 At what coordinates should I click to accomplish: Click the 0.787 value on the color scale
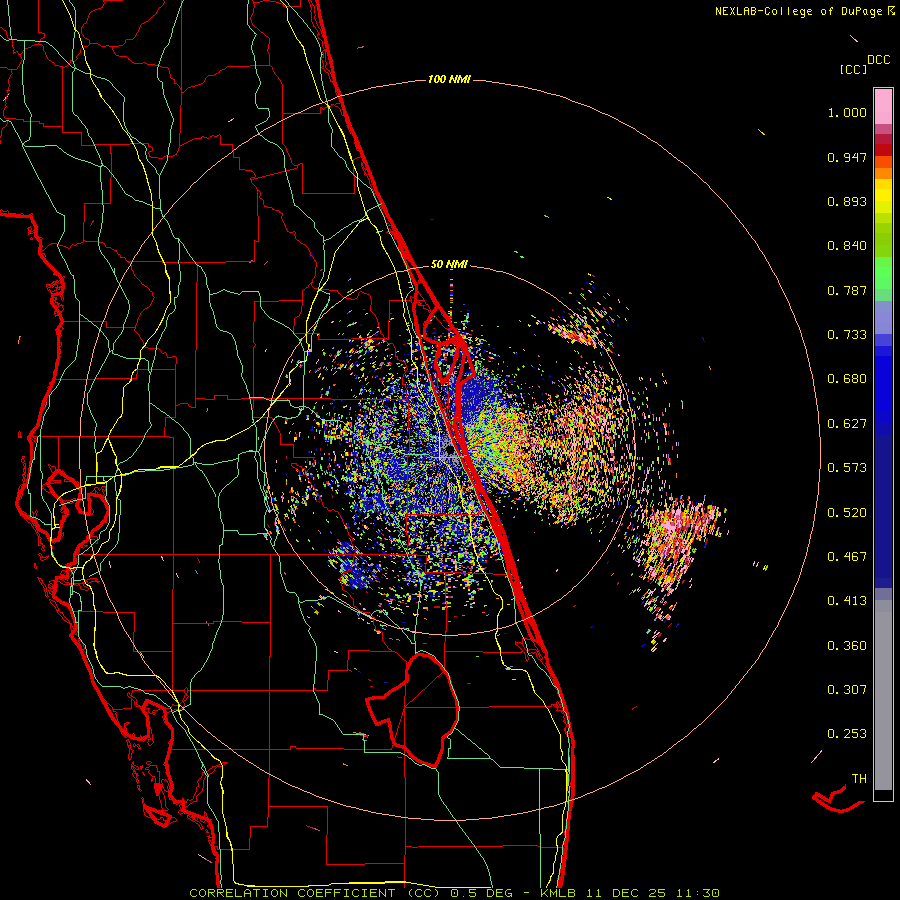point(847,290)
